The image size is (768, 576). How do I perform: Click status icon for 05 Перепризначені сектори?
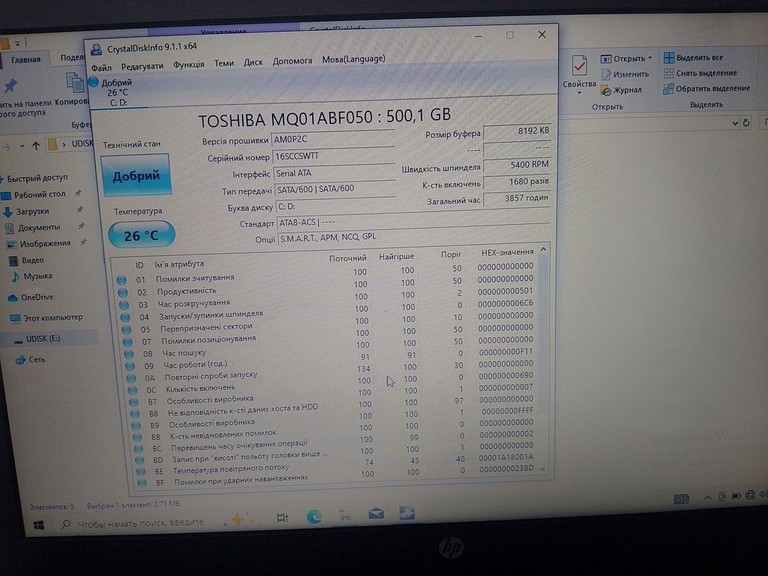(126, 330)
